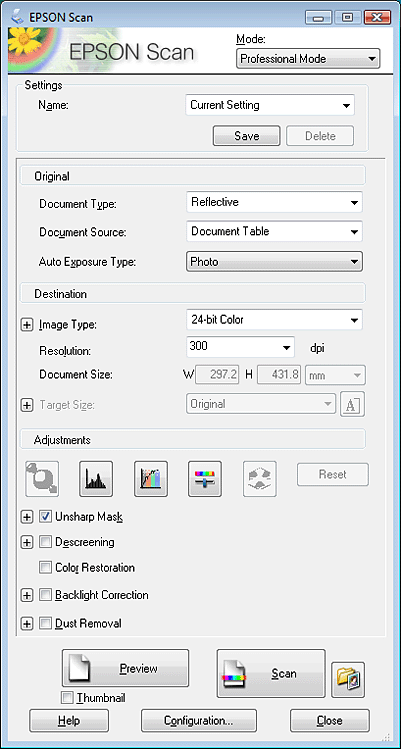Click the target size orientation icon

[352, 404]
